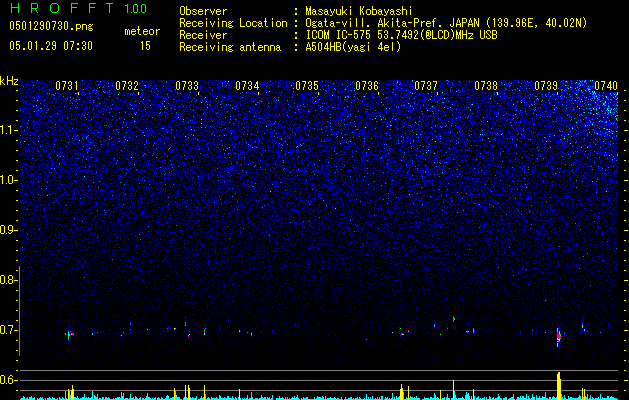629x400 pixels.
Task: Click the 0735 time marker
Action: point(307,86)
